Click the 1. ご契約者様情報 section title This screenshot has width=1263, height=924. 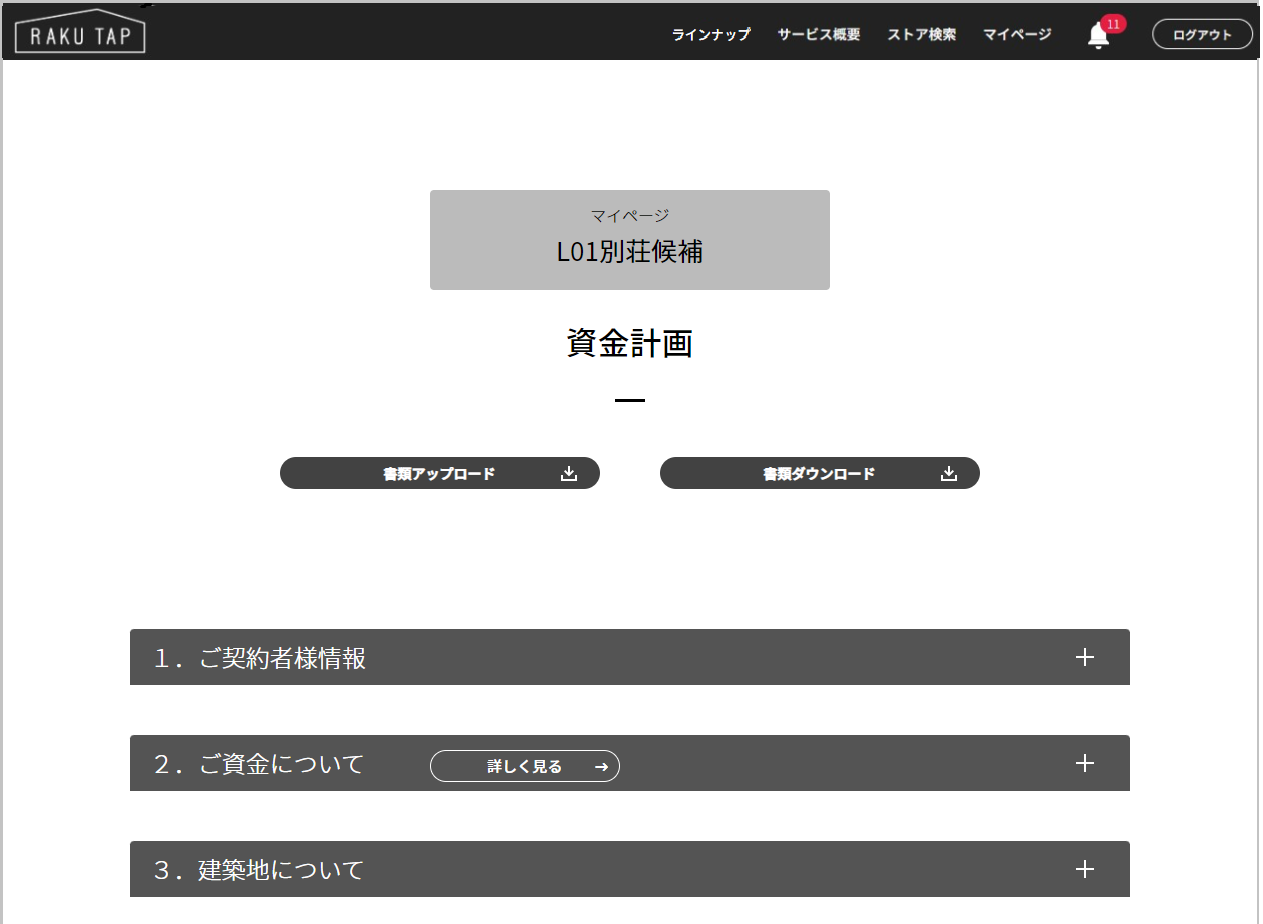pos(260,658)
